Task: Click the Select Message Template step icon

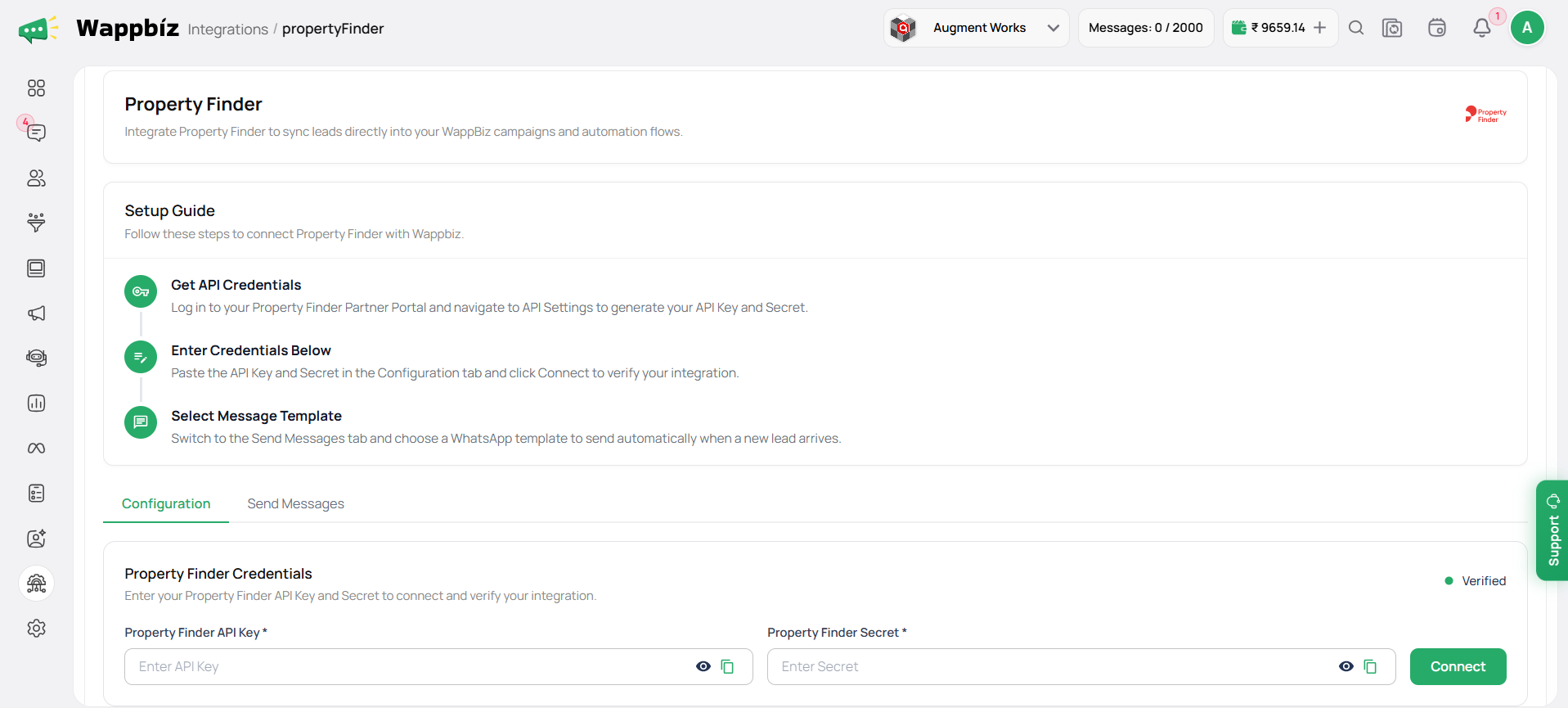Action: coord(141,422)
